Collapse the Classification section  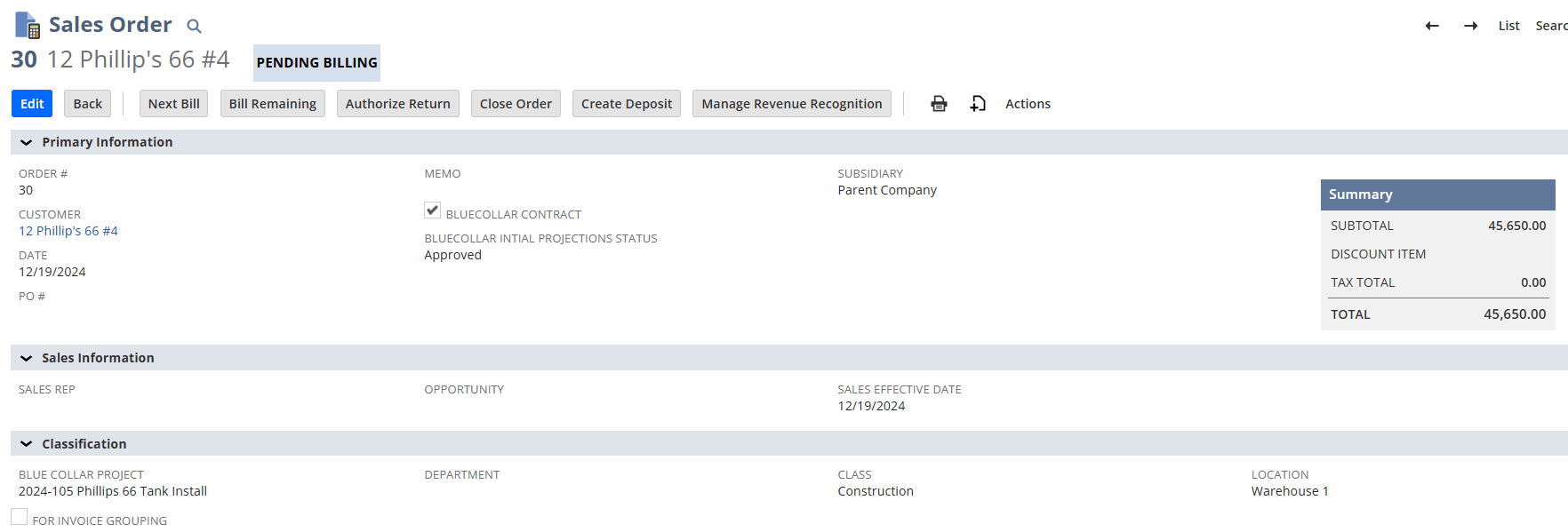click(27, 444)
